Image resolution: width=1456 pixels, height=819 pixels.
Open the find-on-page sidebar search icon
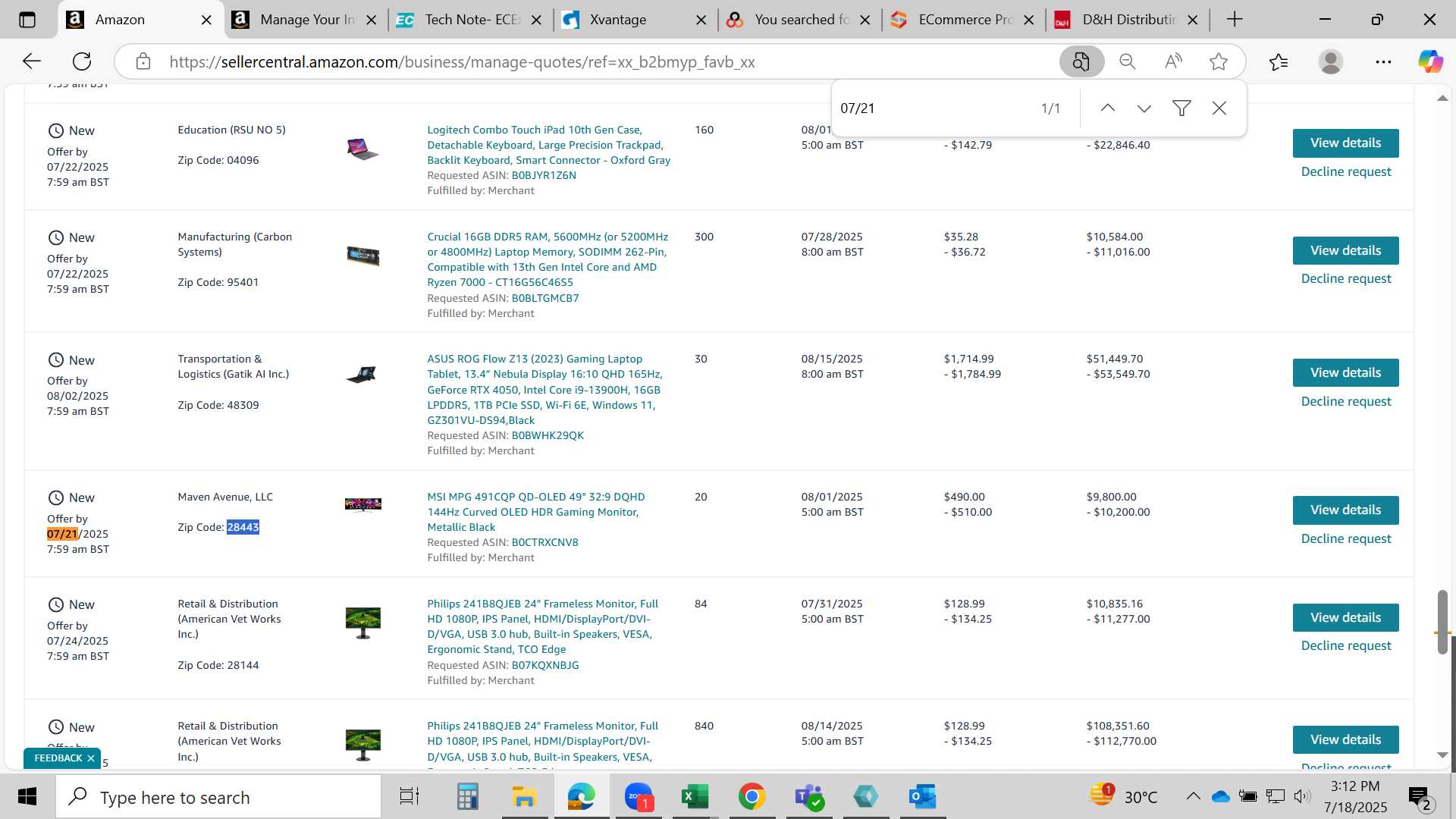pyautogui.click(x=1081, y=61)
